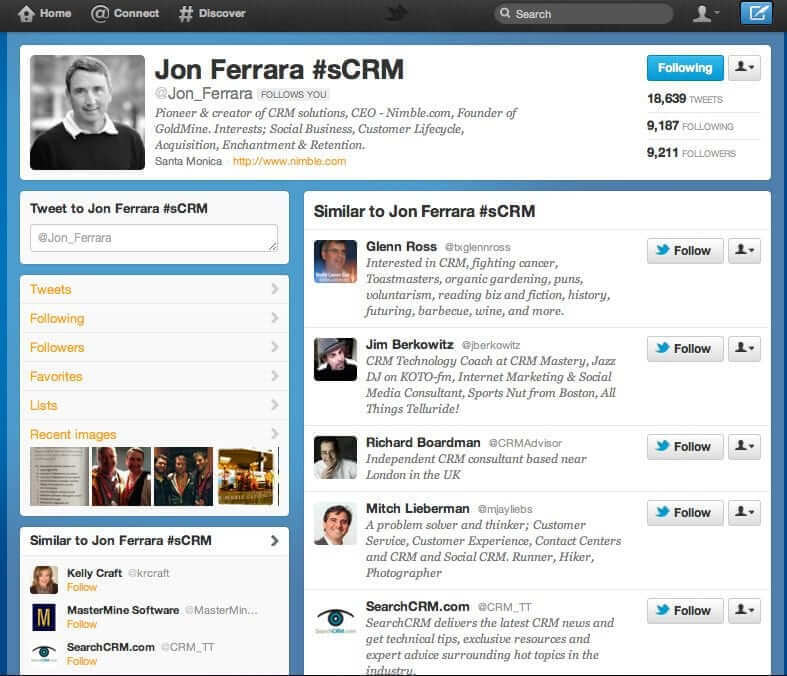Open the Lists section

coord(154,405)
